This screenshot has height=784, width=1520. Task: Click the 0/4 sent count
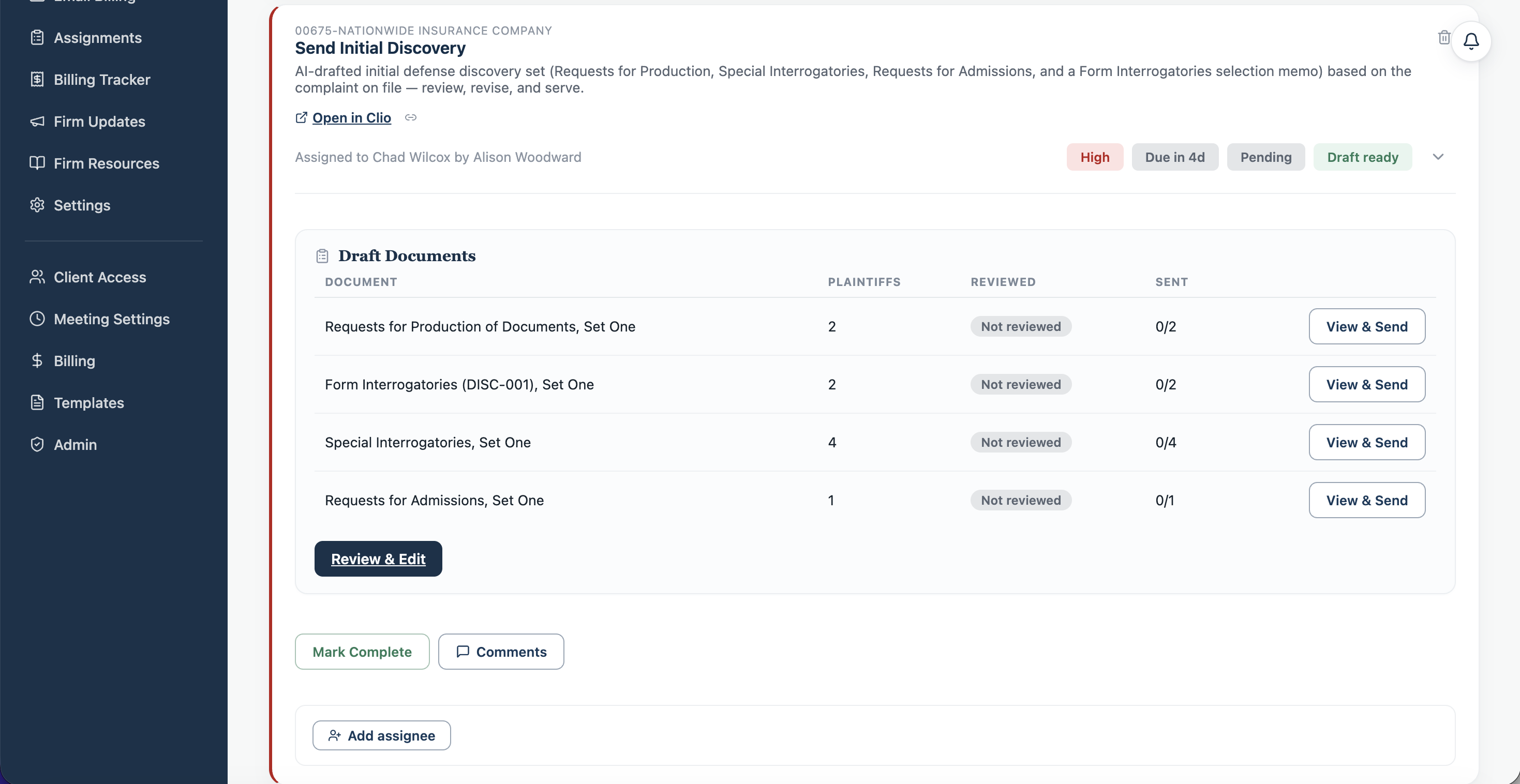[1166, 442]
